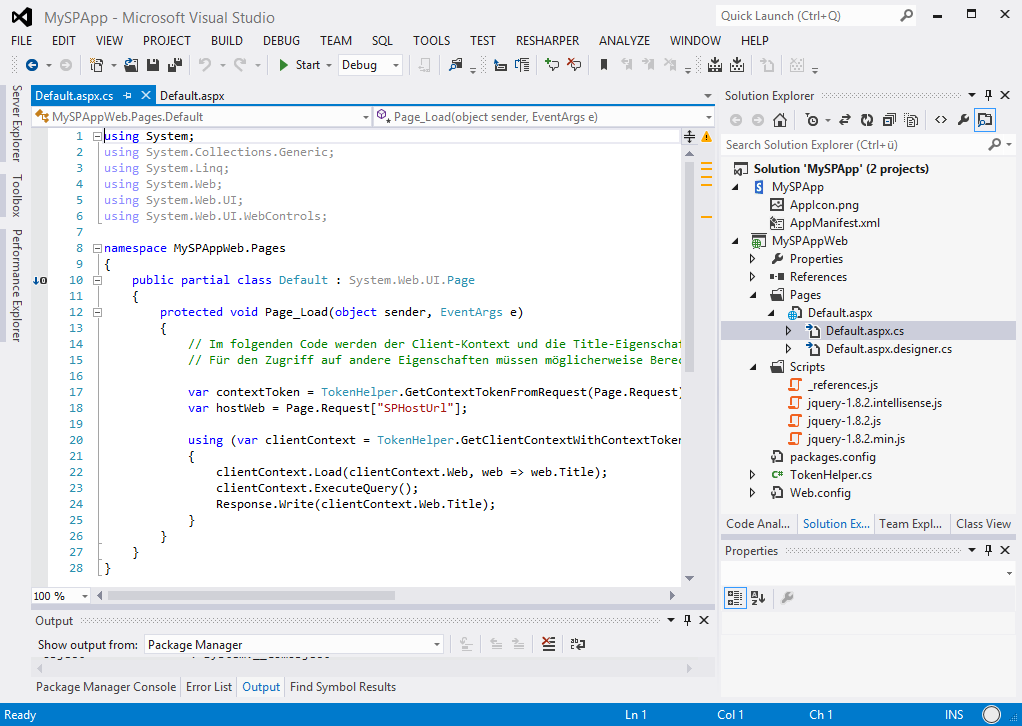
Task: Toggle auto-hide pin on Solution Explorer
Action: (989, 96)
